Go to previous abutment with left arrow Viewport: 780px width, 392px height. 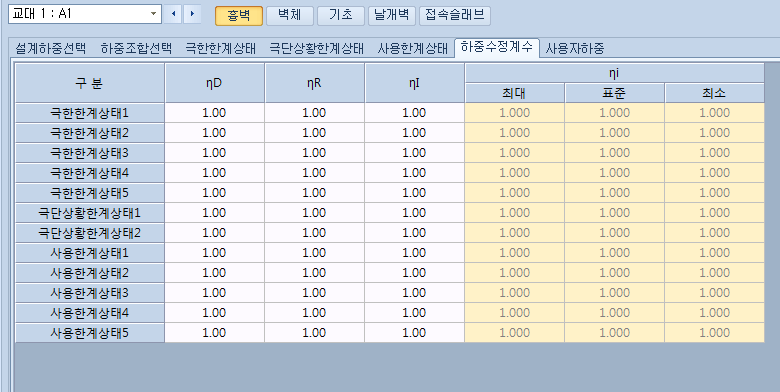pos(173,14)
